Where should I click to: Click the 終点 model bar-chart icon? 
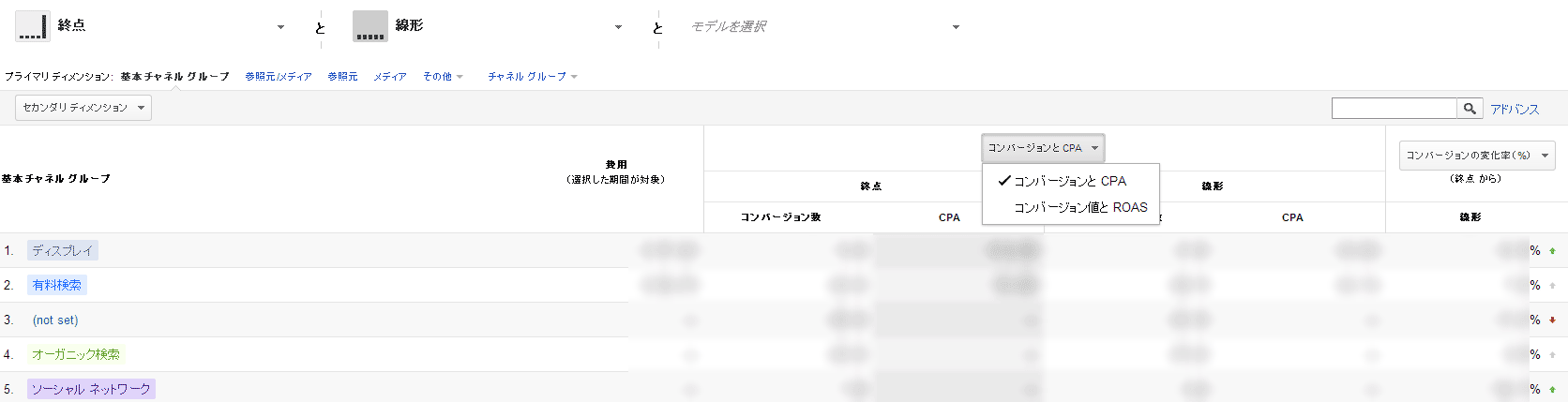click(33, 26)
